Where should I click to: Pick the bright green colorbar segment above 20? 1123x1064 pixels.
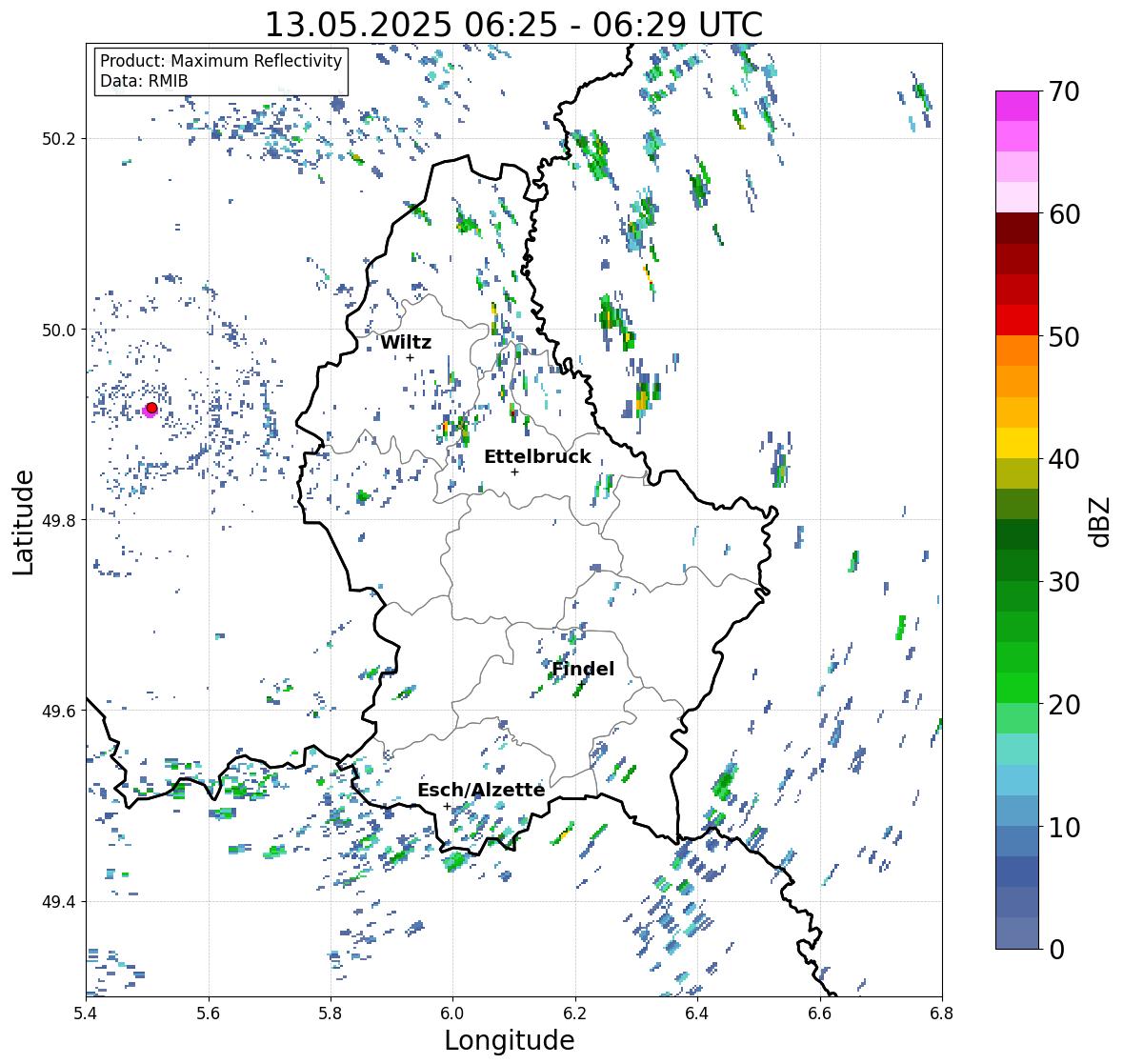(1017, 688)
